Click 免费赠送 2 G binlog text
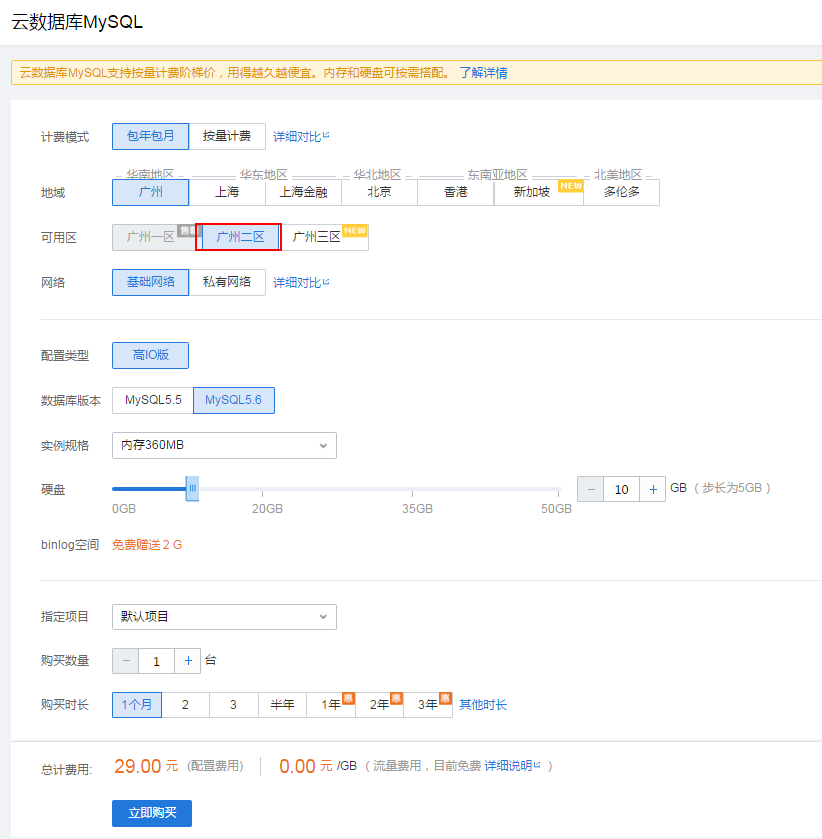The image size is (822, 839). click(147, 545)
